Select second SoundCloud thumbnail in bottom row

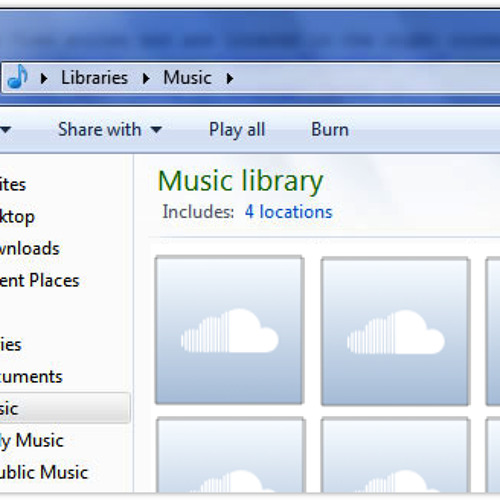(396, 455)
